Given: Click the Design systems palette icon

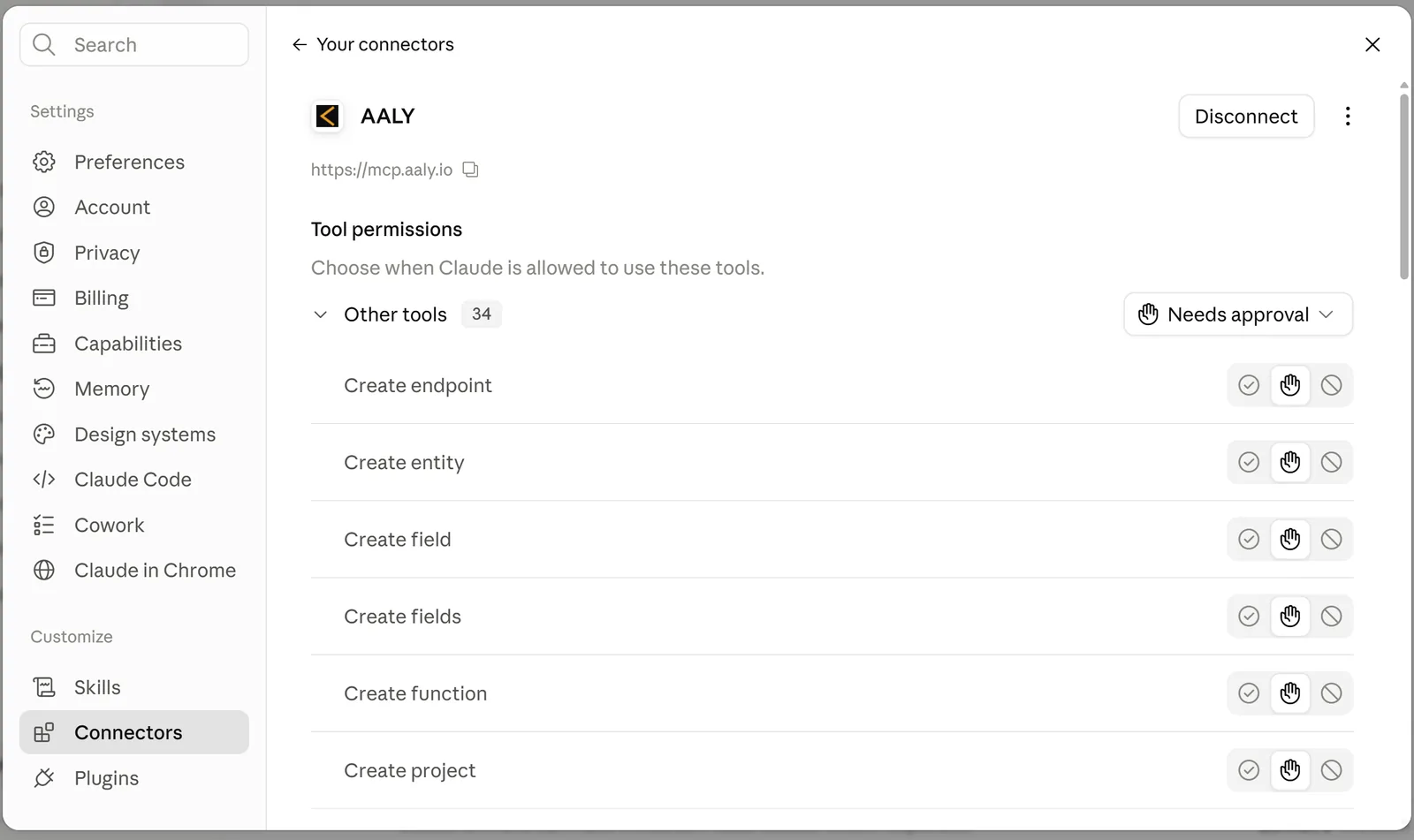Looking at the screenshot, I should pyautogui.click(x=44, y=434).
